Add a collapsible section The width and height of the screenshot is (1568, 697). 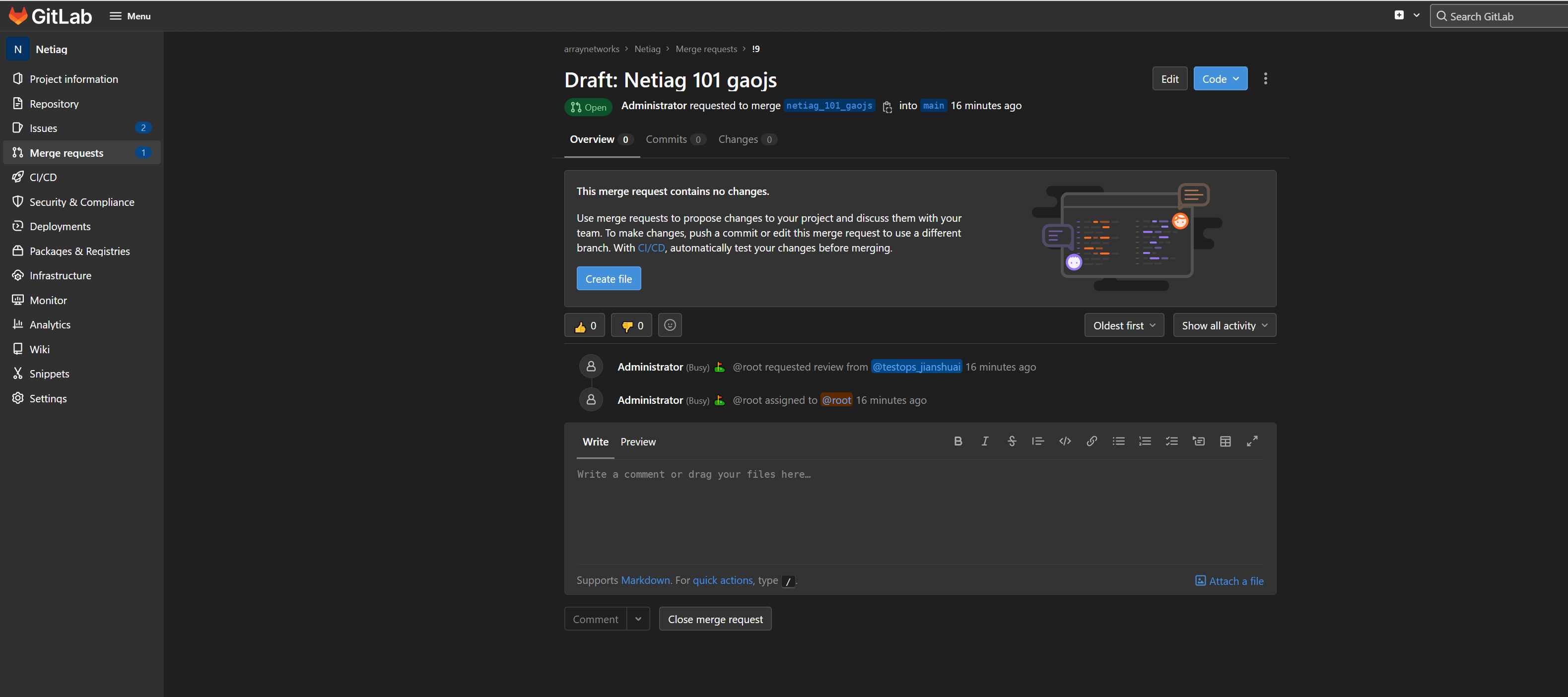[1199, 441]
